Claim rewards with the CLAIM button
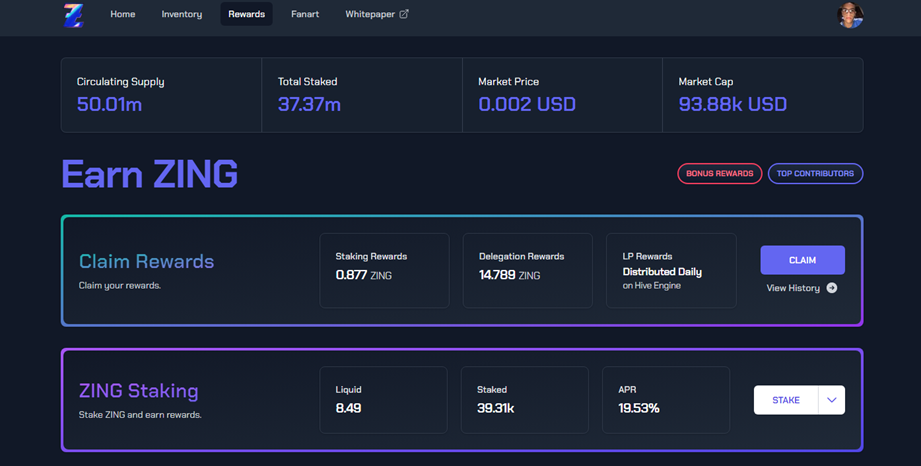 (802, 260)
